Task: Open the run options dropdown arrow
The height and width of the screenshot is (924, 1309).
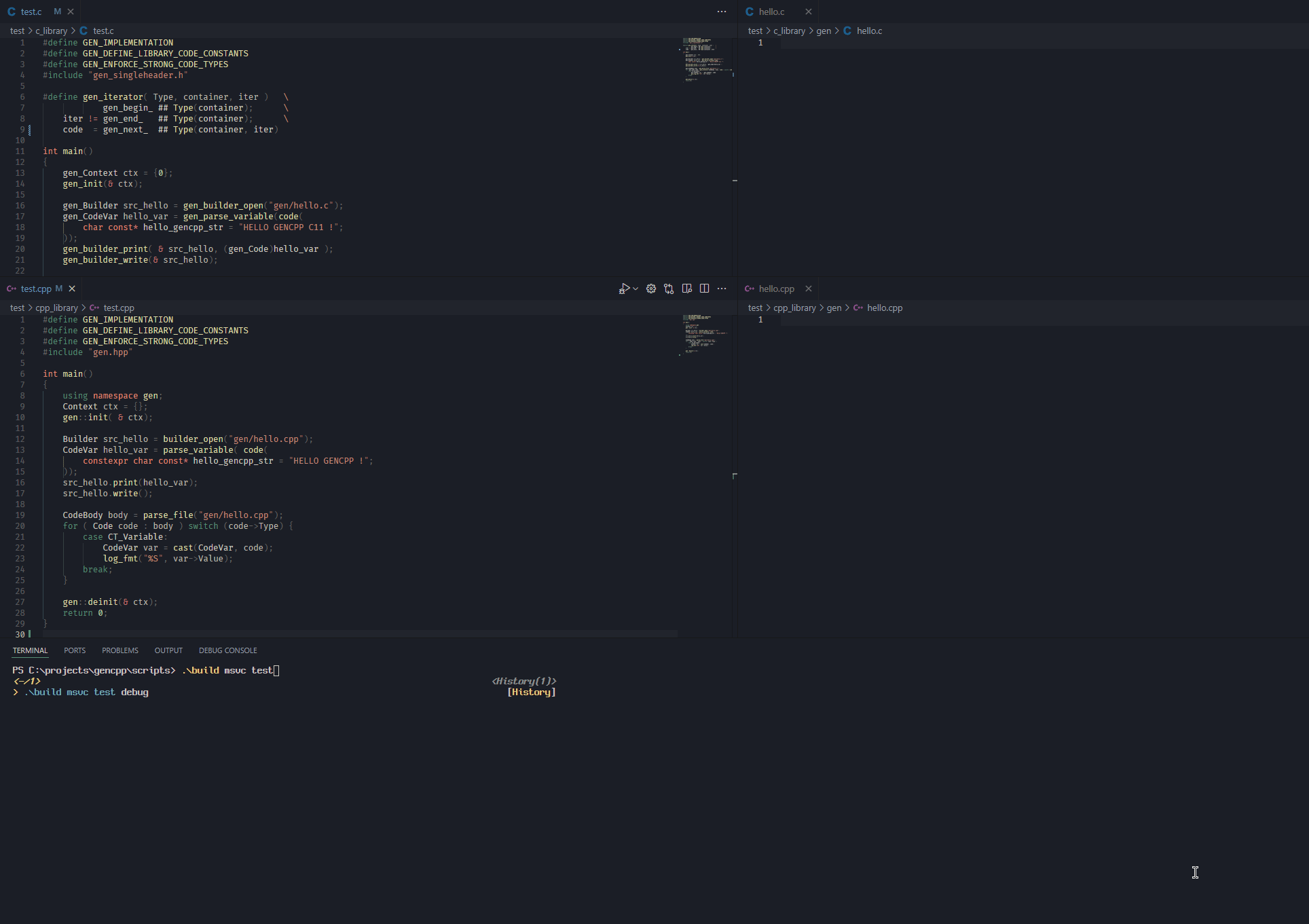Action: pos(635,289)
